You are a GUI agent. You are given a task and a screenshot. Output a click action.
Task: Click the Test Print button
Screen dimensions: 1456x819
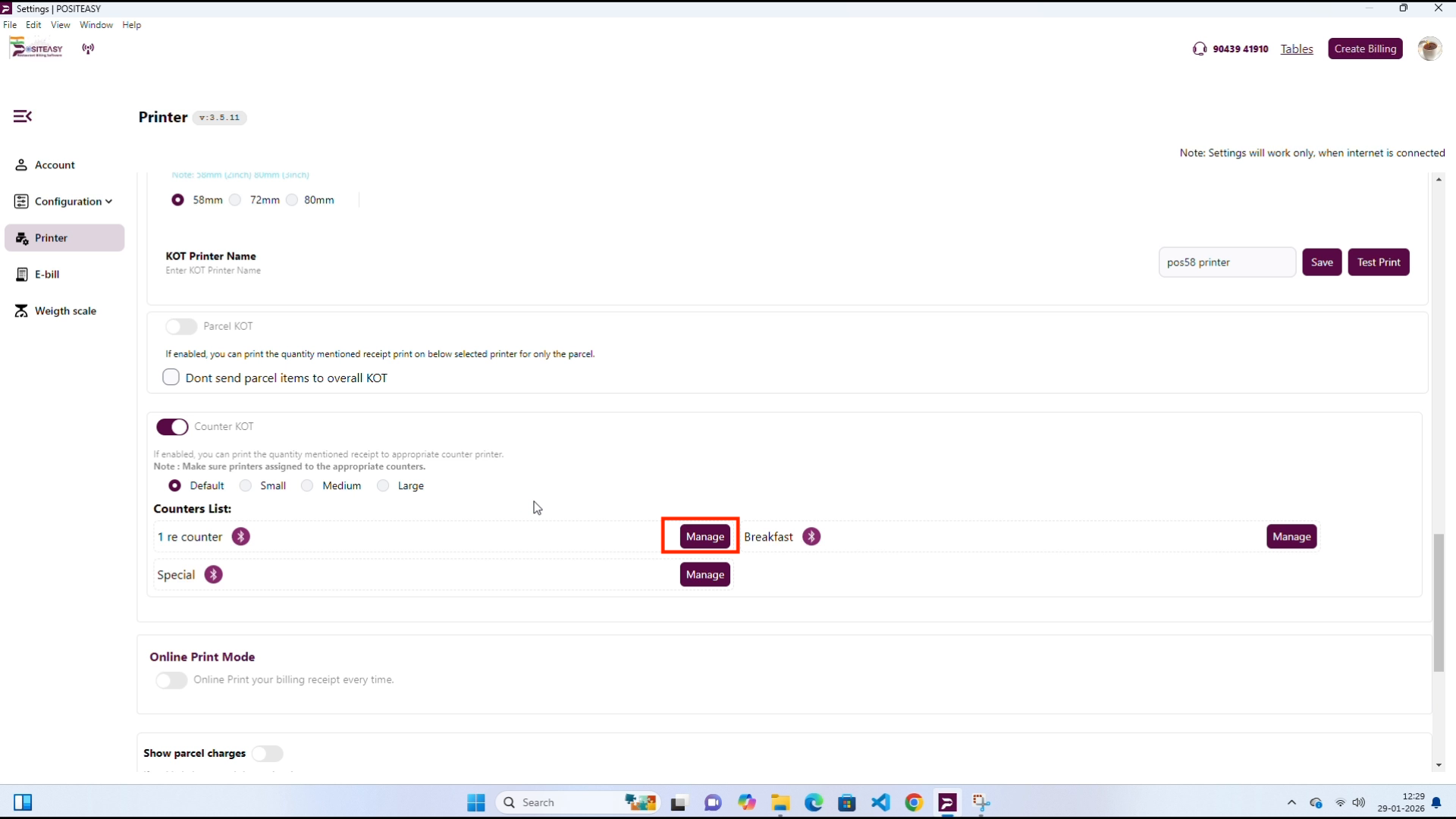[x=1378, y=262]
